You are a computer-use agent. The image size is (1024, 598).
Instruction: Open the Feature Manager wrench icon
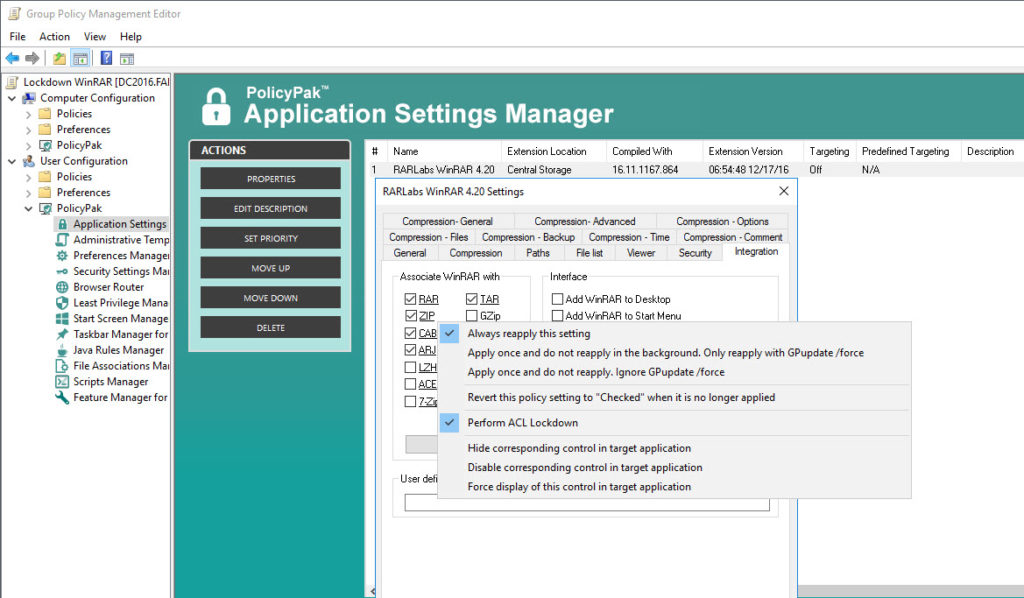pos(62,398)
